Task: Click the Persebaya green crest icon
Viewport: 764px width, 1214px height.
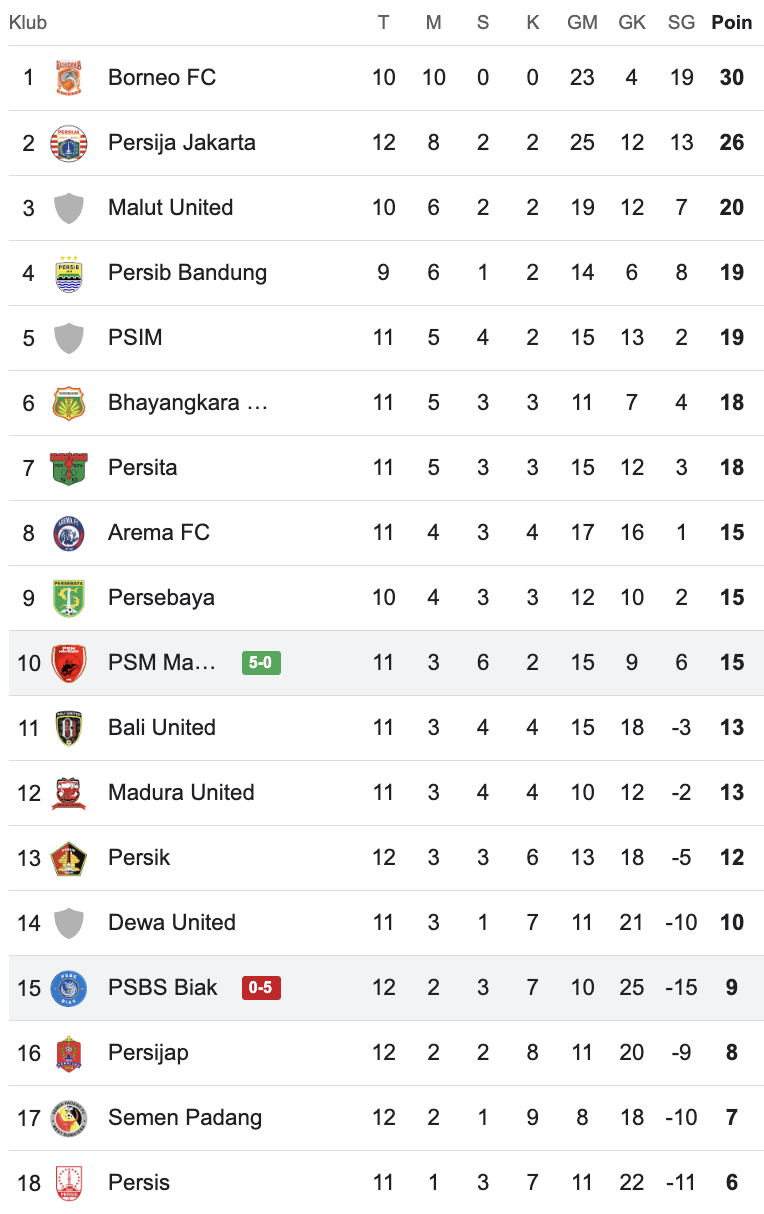Action: coord(69,598)
